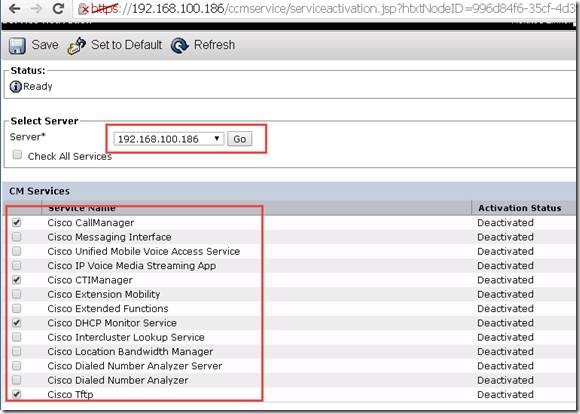The image size is (580, 414).
Task: Uncheck Cisco CallManager checkbox
Action: [x=17, y=222]
